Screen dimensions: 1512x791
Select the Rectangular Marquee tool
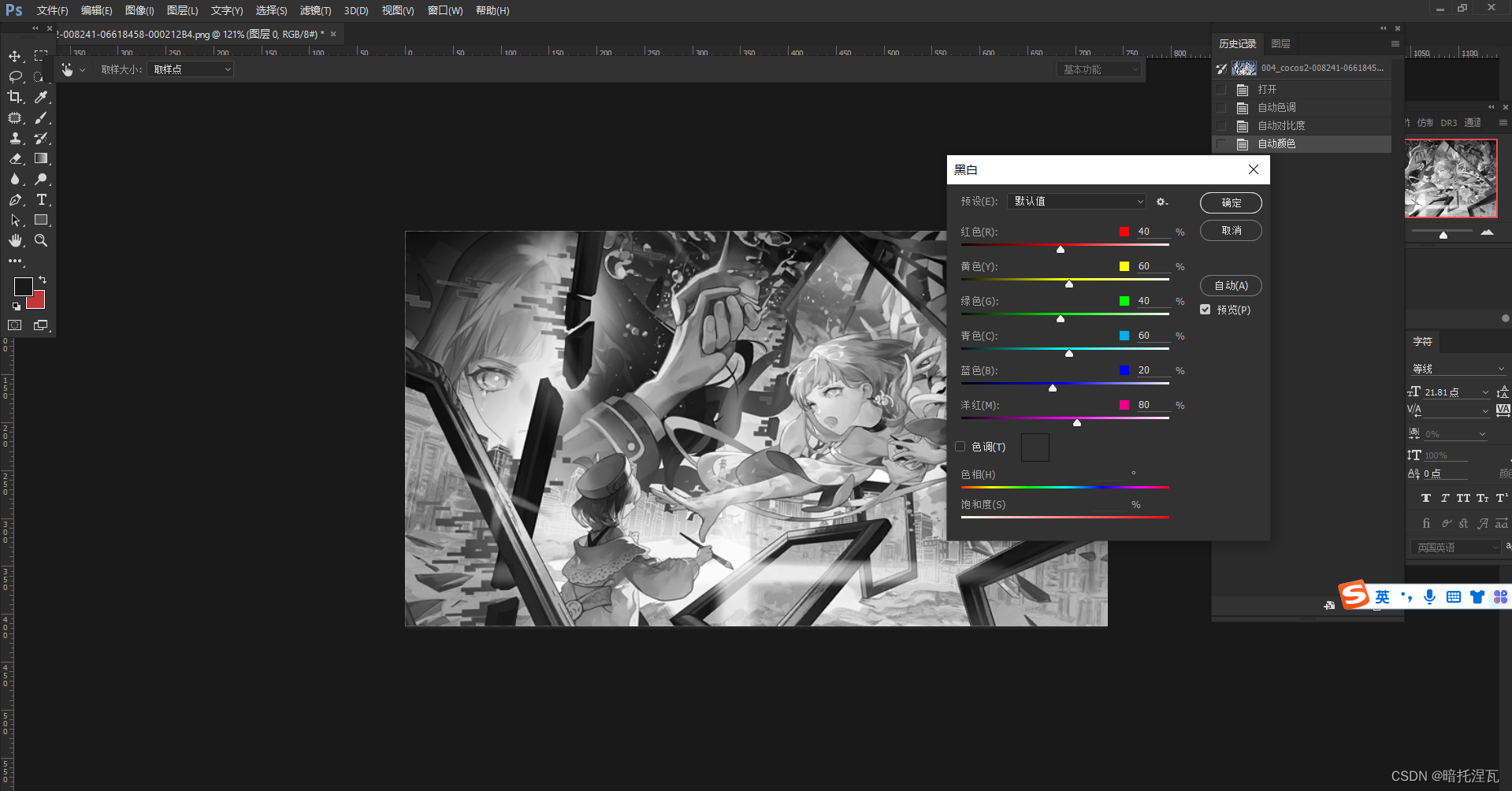[x=41, y=56]
